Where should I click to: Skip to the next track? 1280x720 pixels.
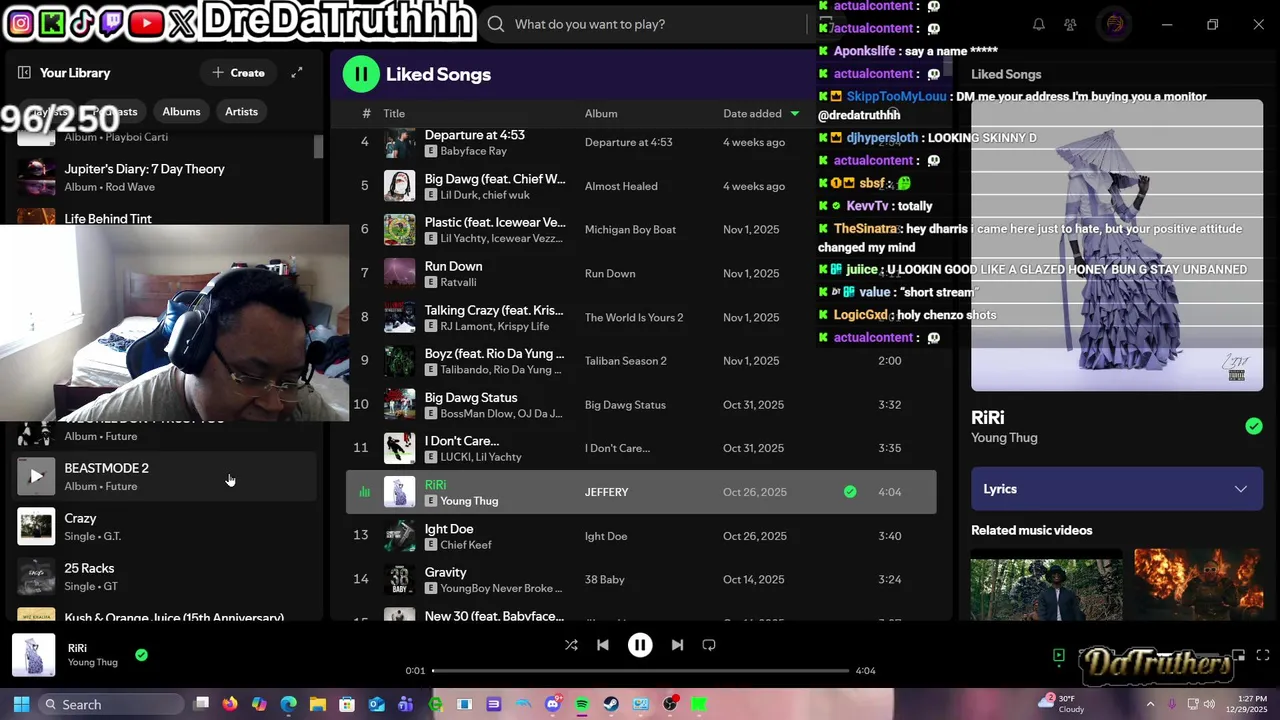677,645
